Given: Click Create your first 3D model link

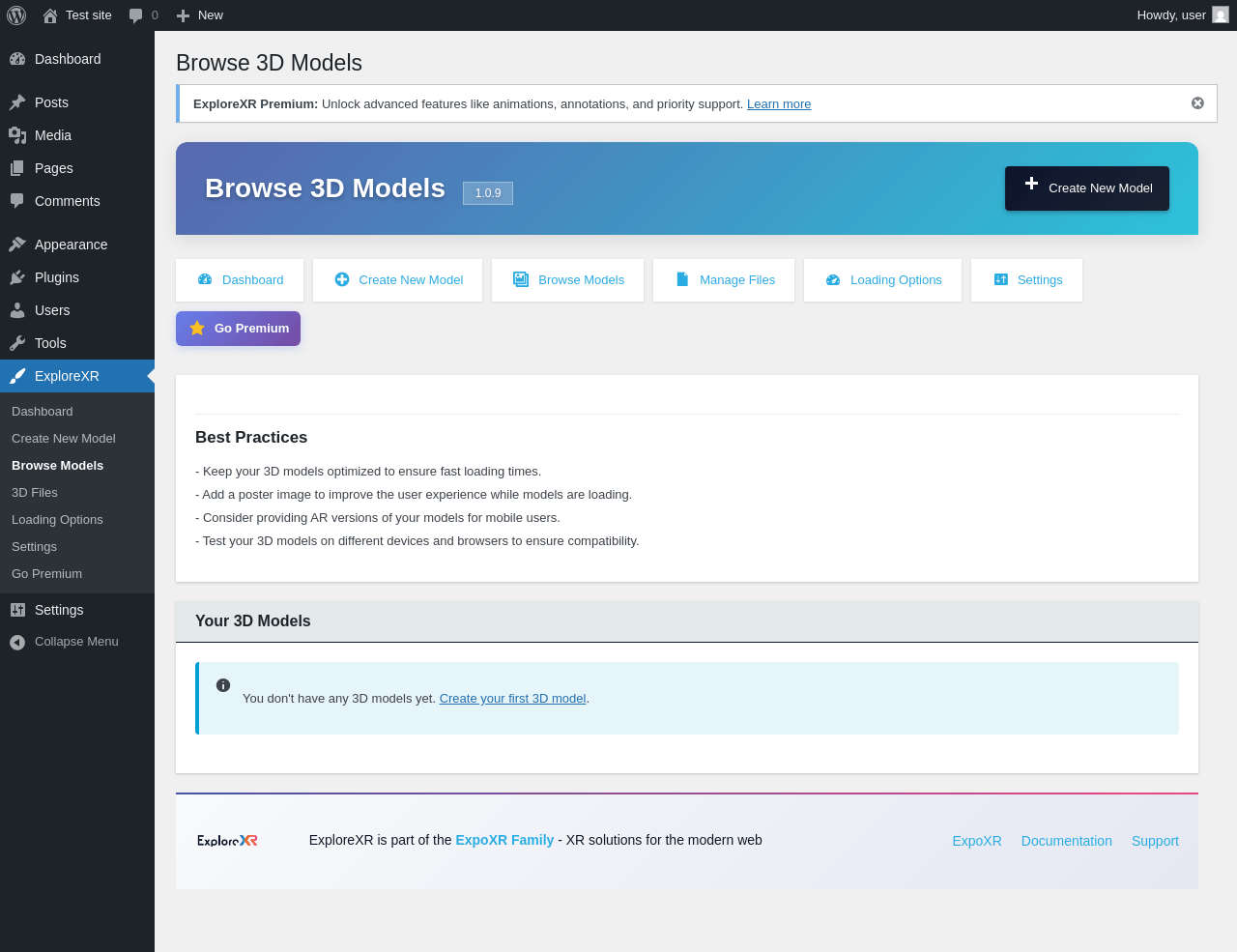Looking at the screenshot, I should [x=512, y=699].
